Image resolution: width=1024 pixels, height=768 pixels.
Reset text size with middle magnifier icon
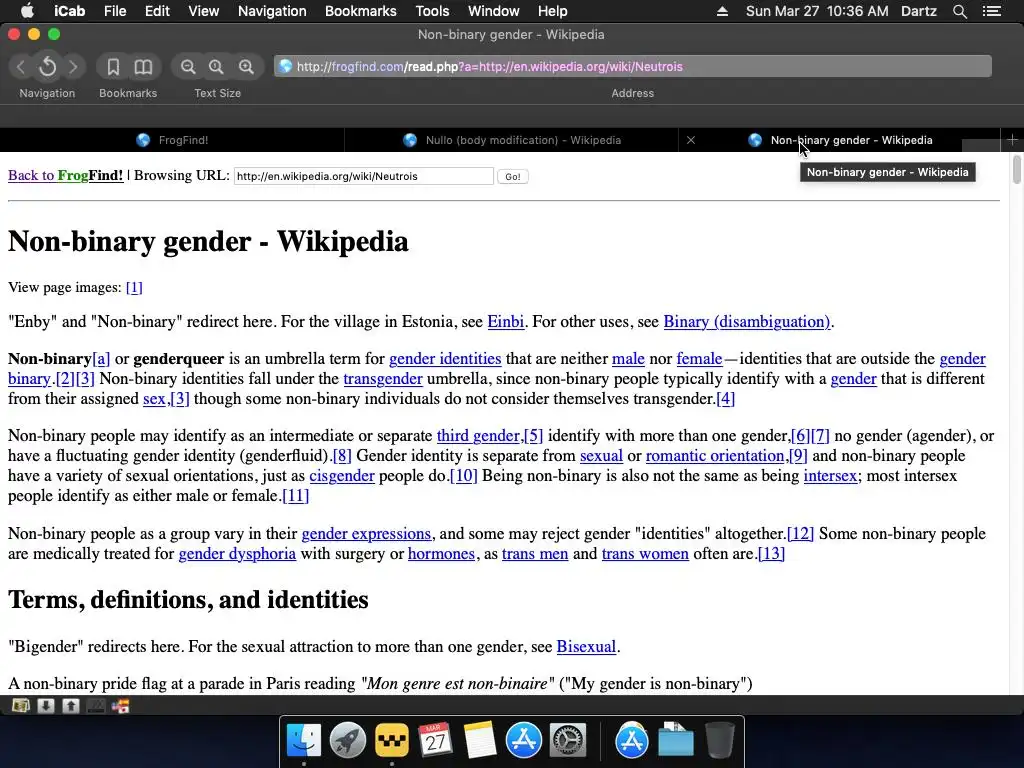[x=216, y=67]
